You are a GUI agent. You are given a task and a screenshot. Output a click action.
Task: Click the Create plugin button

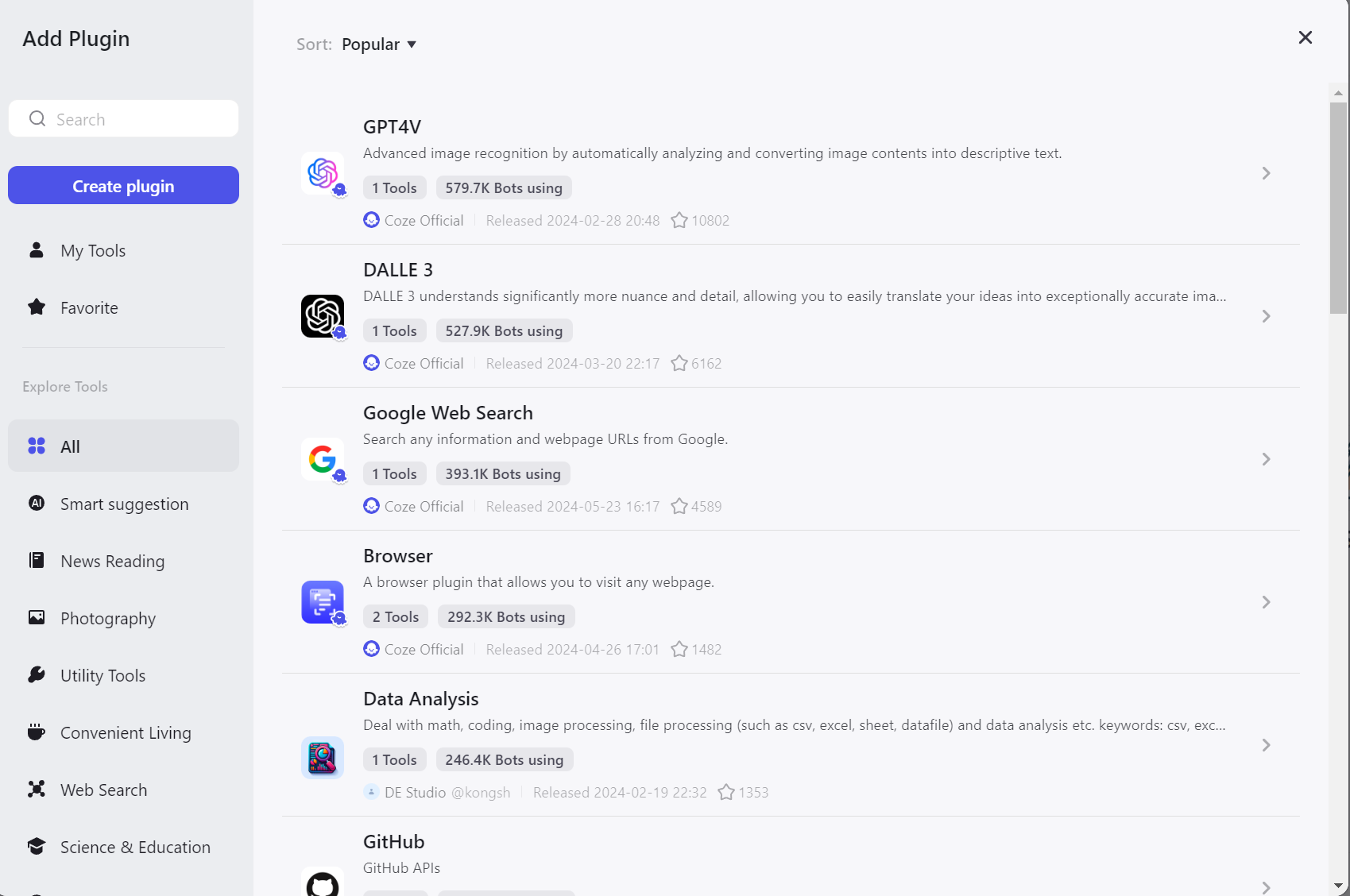click(123, 185)
